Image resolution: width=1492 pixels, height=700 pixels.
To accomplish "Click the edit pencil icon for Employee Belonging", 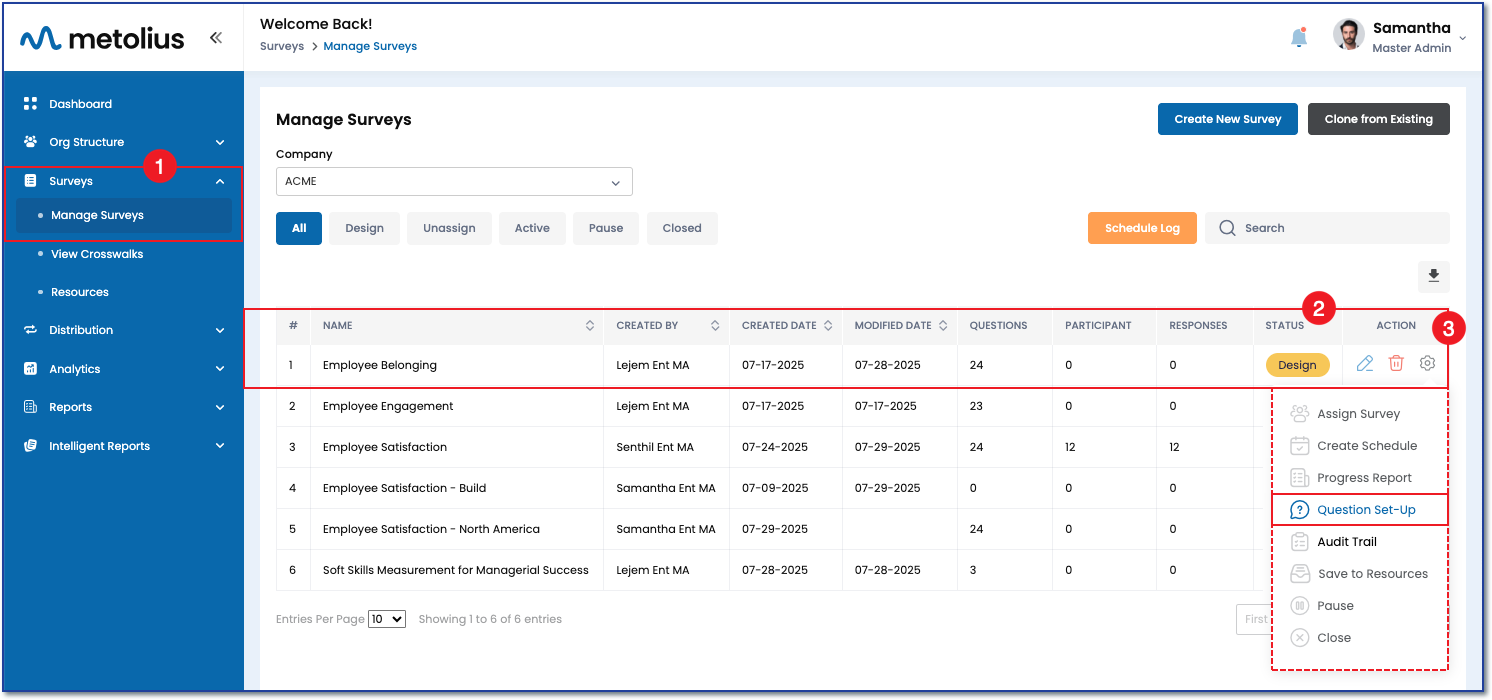I will (1365, 365).
